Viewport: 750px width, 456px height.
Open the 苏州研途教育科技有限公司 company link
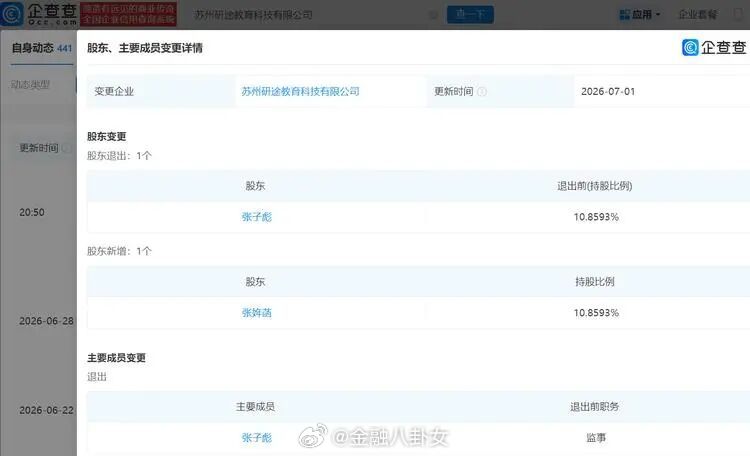pyautogui.click(x=300, y=91)
